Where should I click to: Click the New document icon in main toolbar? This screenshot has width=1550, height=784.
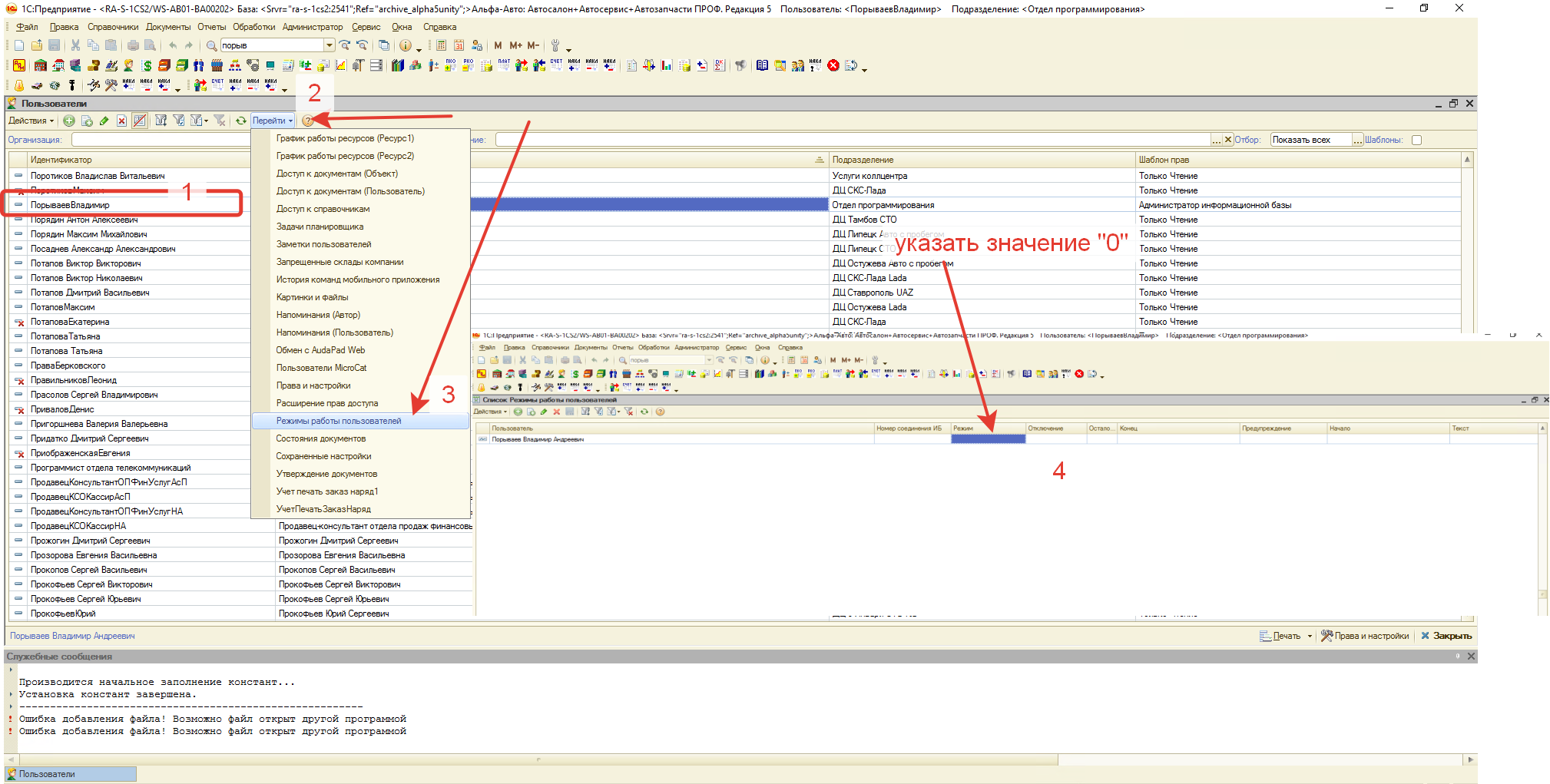point(19,45)
